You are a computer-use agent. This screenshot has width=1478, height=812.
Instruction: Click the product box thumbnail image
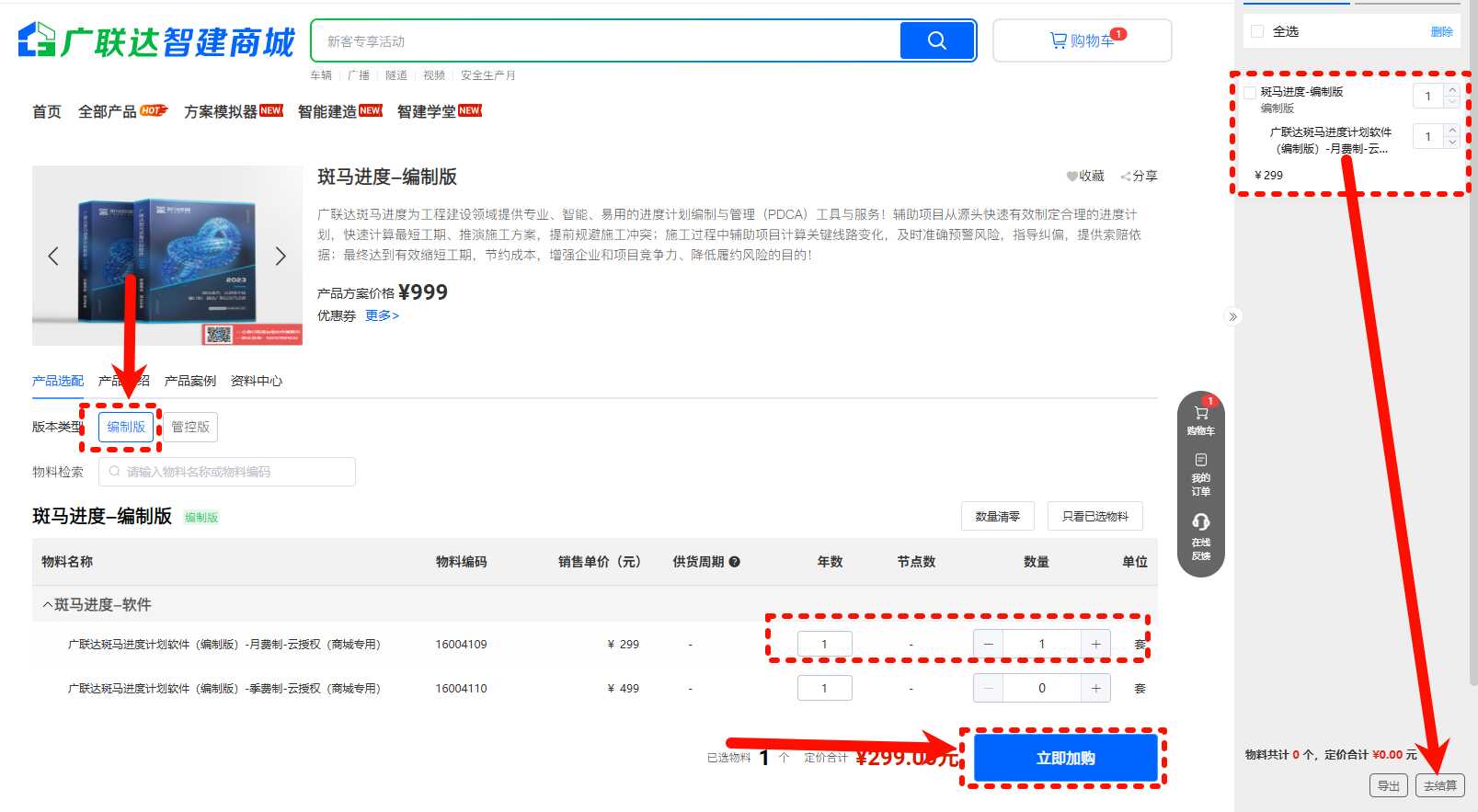[166, 256]
